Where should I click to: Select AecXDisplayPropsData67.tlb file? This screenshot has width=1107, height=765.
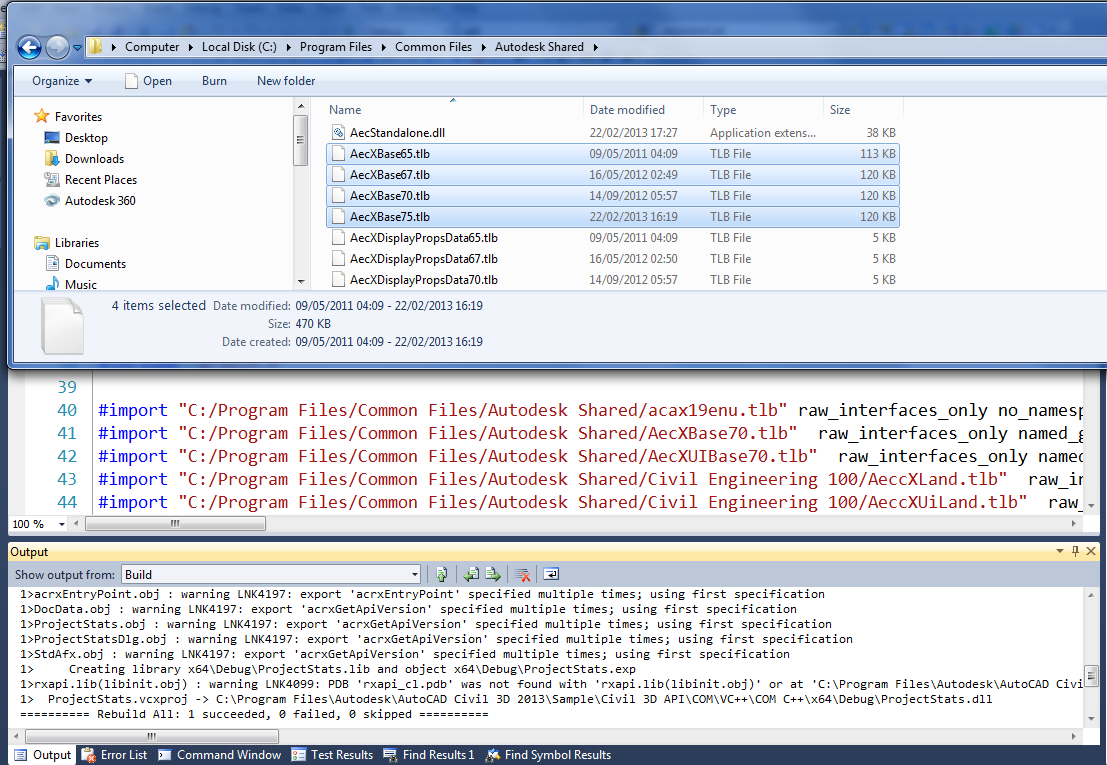click(x=613, y=259)
